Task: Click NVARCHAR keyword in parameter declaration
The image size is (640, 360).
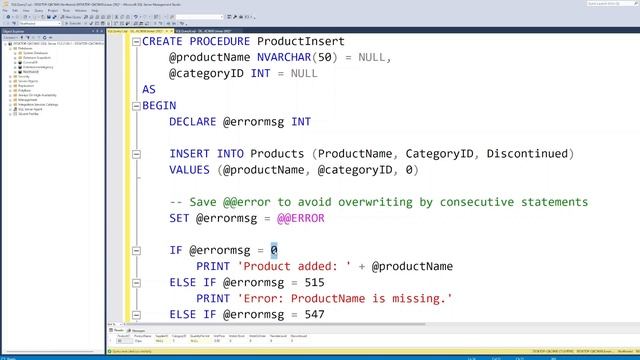Action: click(x=284, y=58)
